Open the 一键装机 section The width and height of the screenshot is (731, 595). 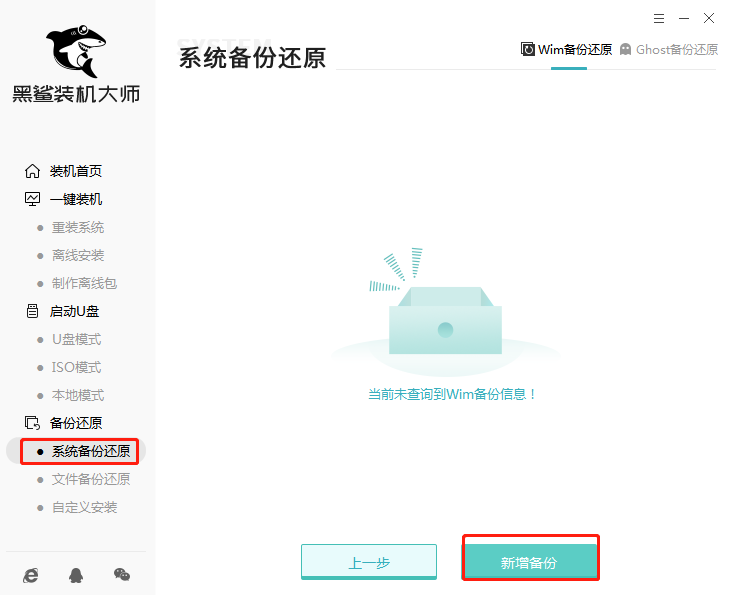point(76,199)
